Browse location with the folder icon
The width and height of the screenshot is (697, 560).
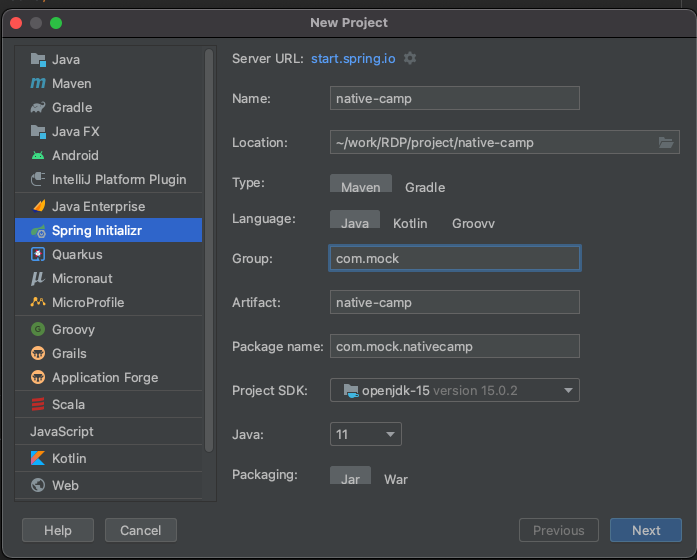coord(666,143)
